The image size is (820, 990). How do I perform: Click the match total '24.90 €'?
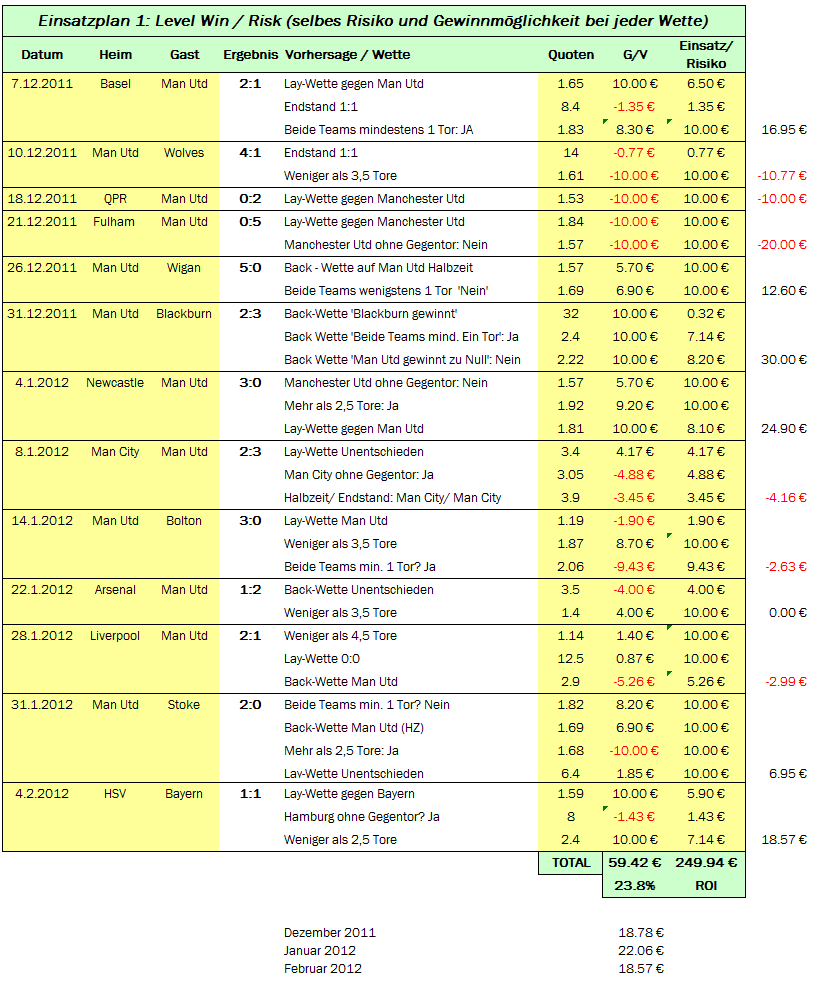point(784,429)
